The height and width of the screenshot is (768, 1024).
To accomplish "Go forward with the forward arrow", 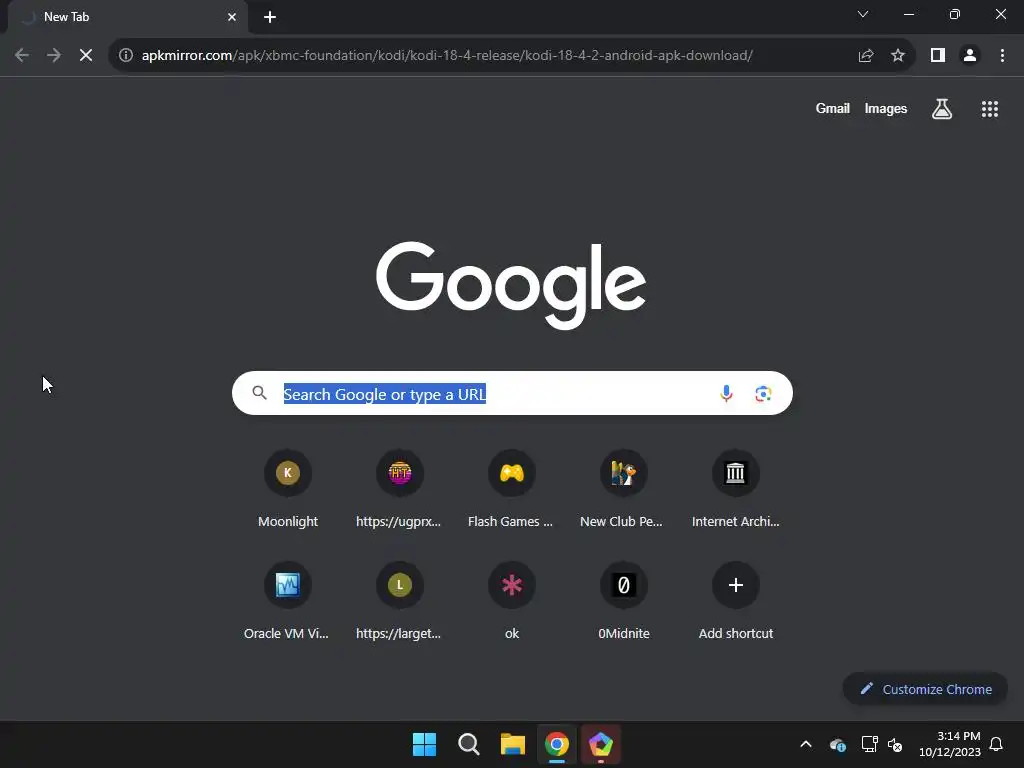I will click(54, 56).
